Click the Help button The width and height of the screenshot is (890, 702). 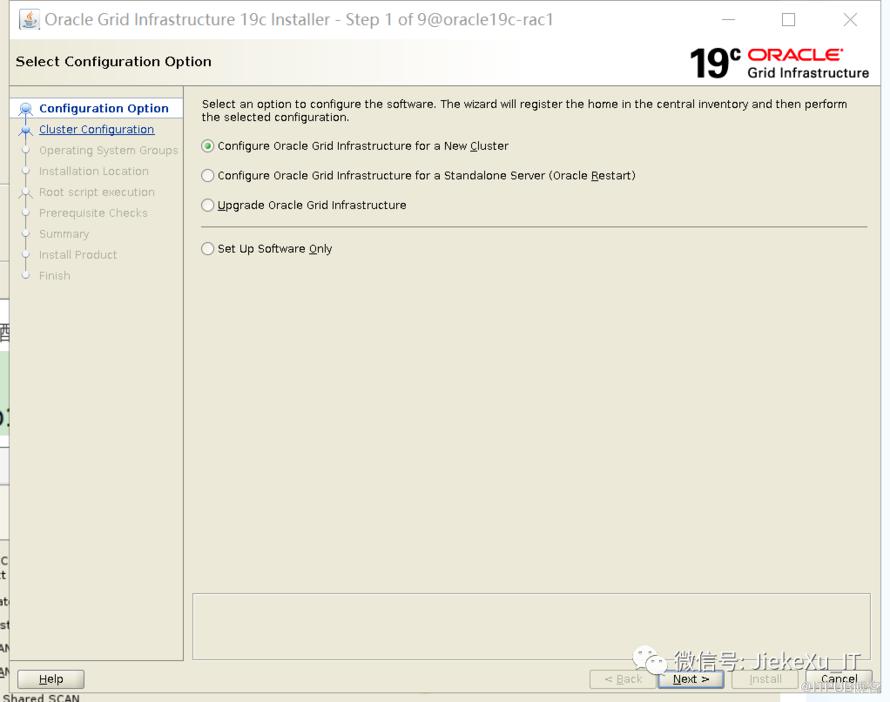(51, 679)
